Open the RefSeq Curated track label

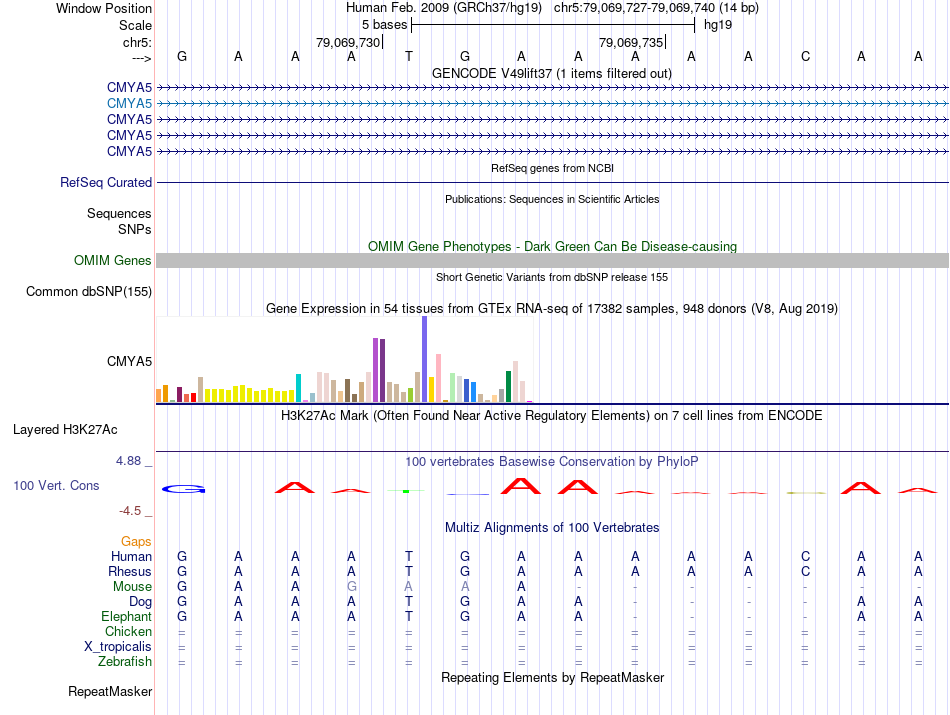point(106,182)
